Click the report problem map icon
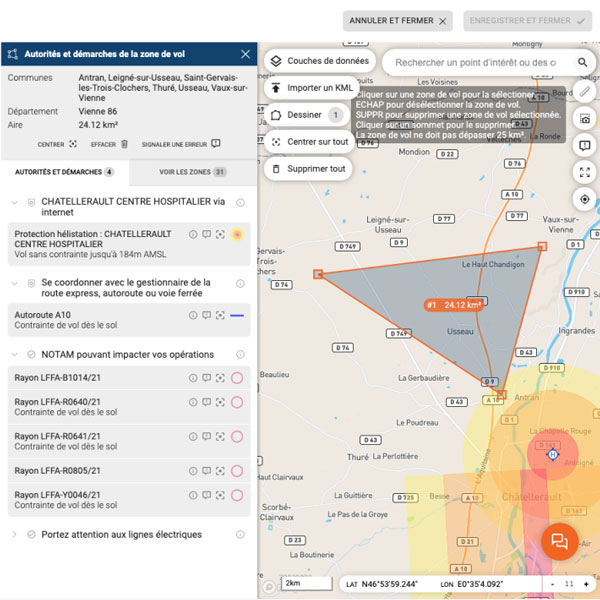Viewport: 600px width, 600px height. tap(584, 145)
